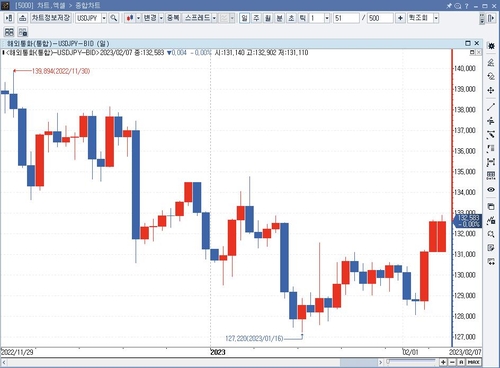Zoom out with bottom minus button

pyautogui.click(x=452, y=362)
